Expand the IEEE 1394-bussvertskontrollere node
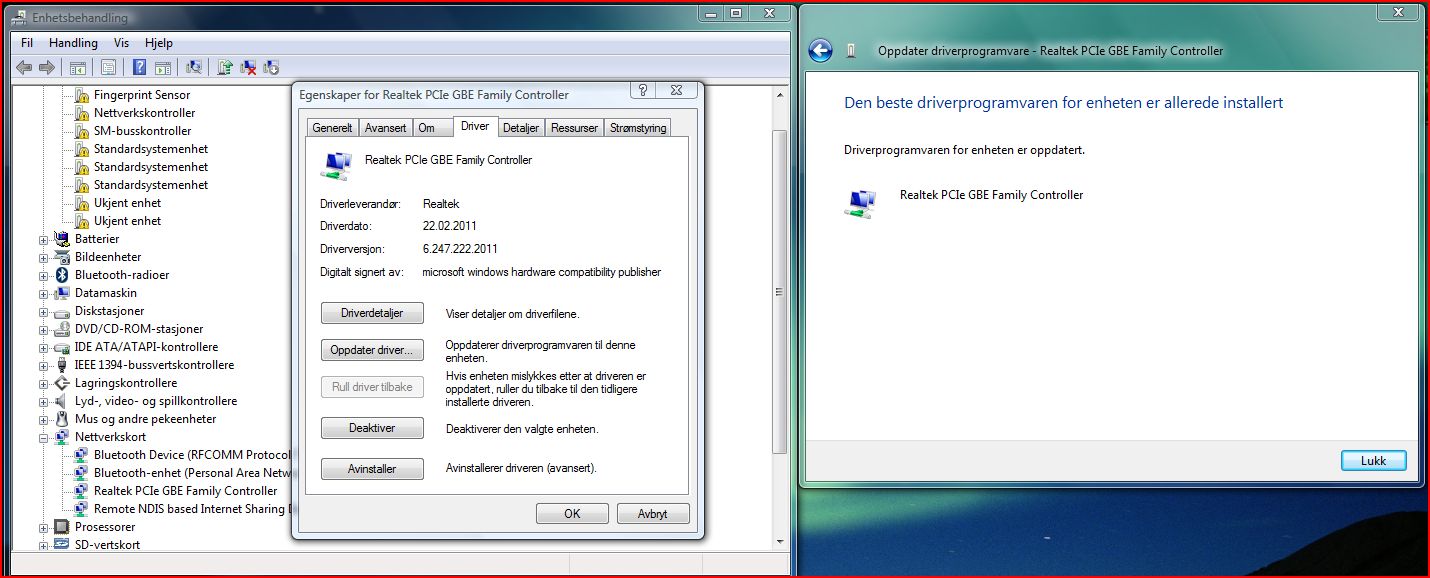This screenshot has height=578, width=1430. pos(43,366)
